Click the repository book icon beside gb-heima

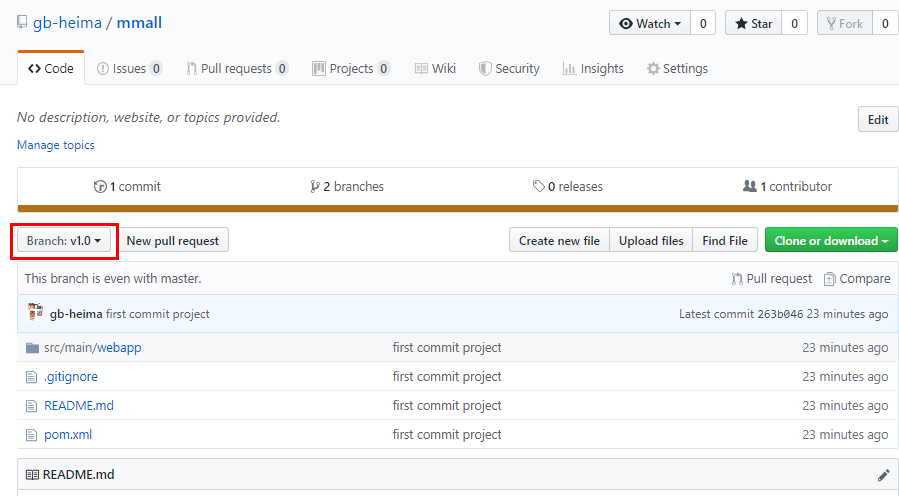pyautogui.click(x=22, y=22)
